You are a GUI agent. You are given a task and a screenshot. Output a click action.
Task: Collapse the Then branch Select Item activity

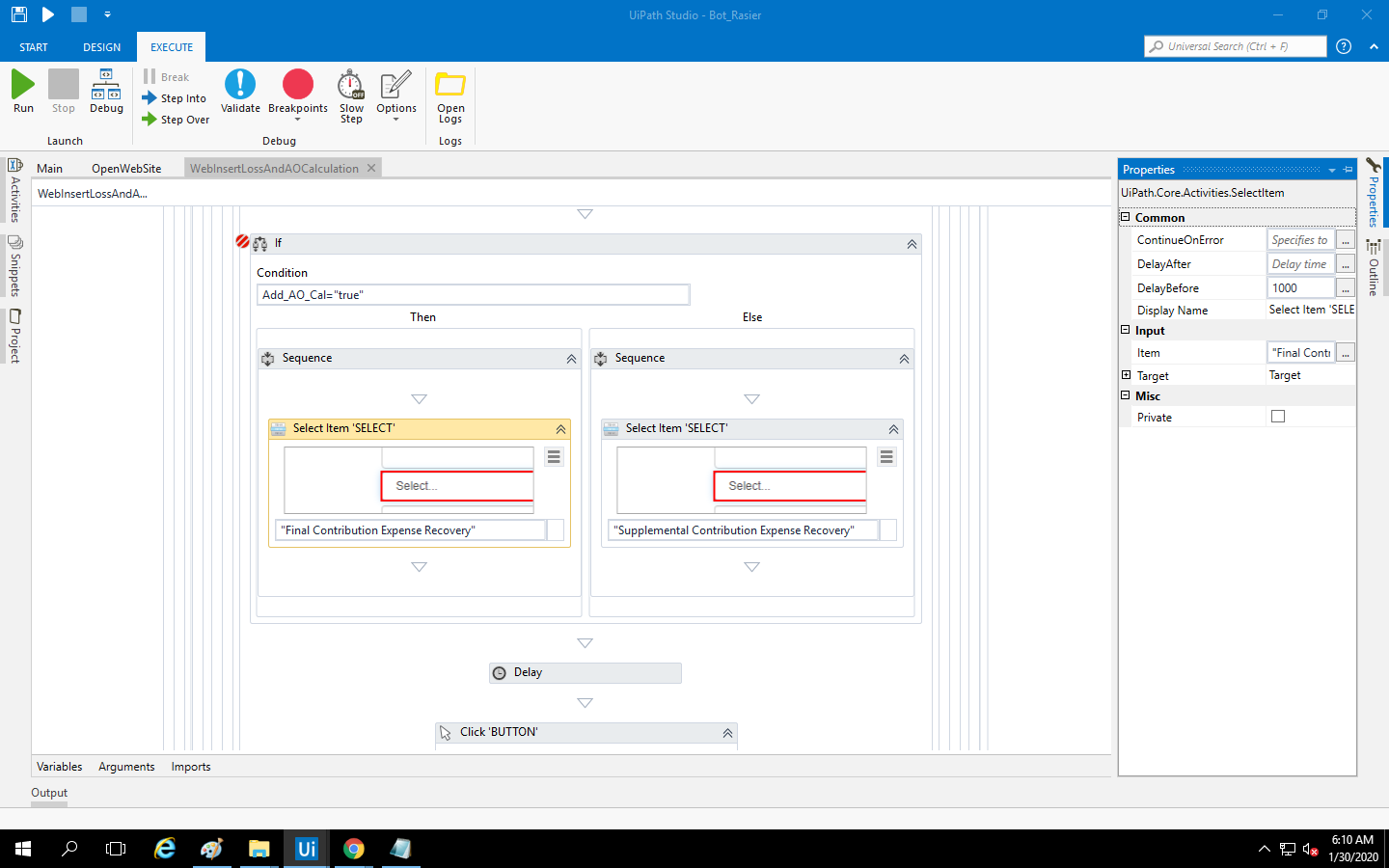[560, 429]
